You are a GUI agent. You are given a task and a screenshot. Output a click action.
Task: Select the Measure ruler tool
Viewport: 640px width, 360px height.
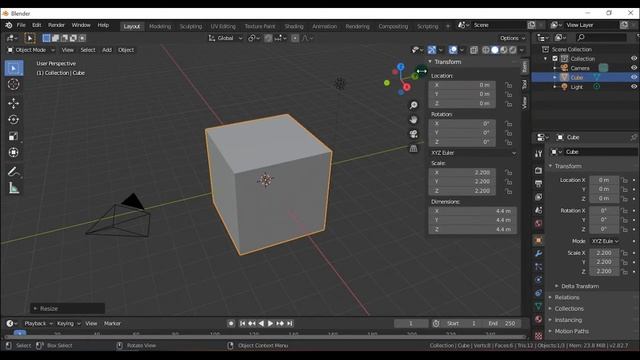click(x=13, y=188)
